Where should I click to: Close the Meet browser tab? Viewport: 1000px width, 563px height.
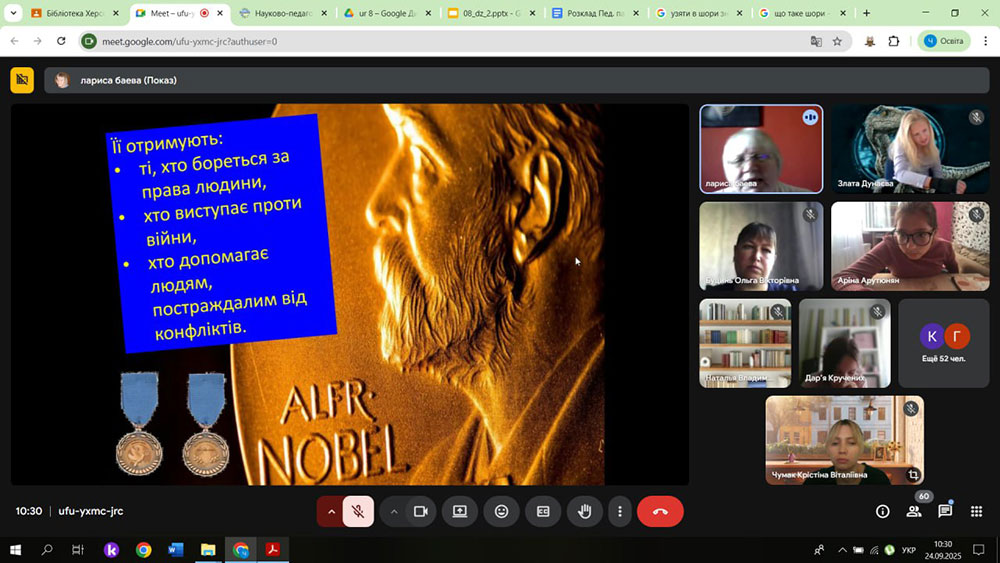point(220,13)
